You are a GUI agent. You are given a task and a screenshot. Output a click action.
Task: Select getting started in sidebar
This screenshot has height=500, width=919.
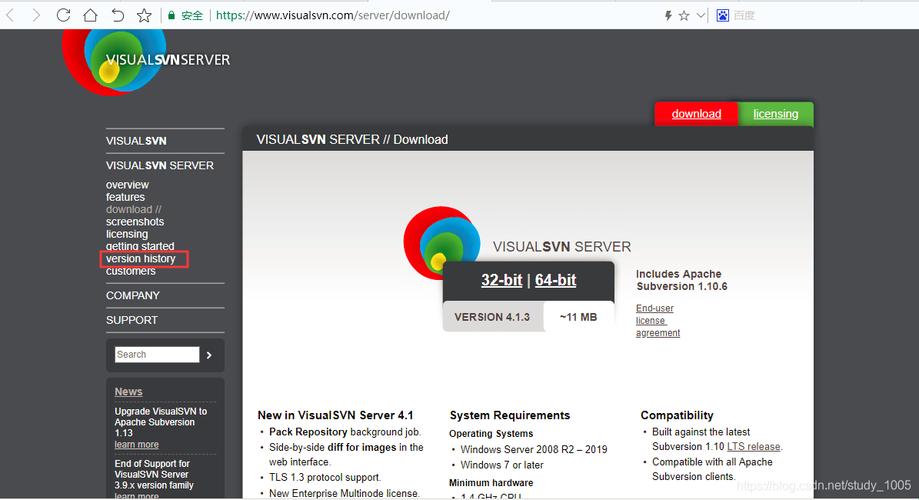(x=139, y=246)
